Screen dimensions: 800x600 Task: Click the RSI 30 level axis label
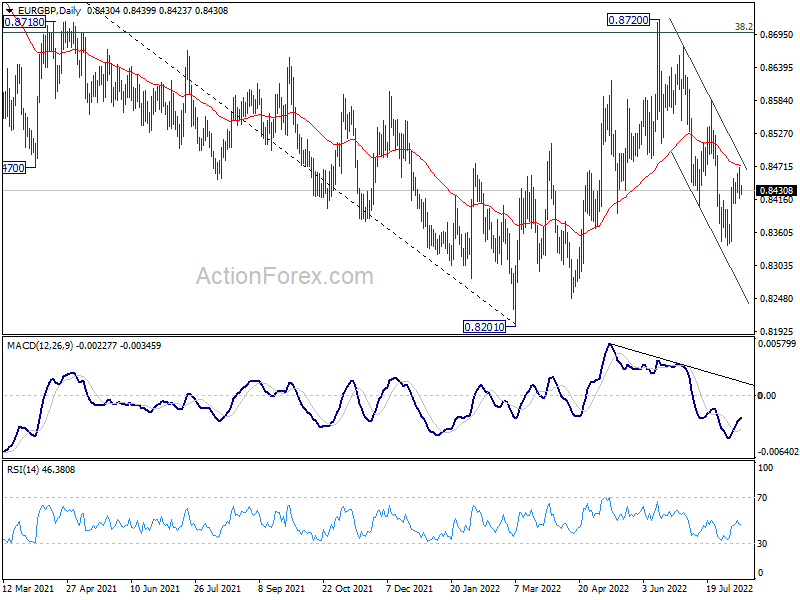point(762,544)
